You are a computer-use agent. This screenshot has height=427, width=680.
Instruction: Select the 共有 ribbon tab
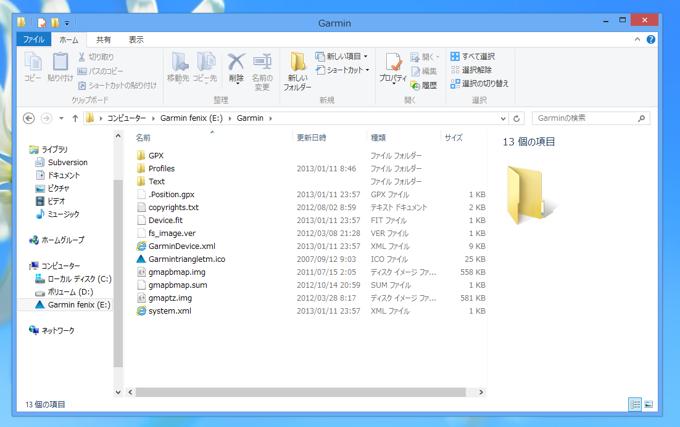103,39
